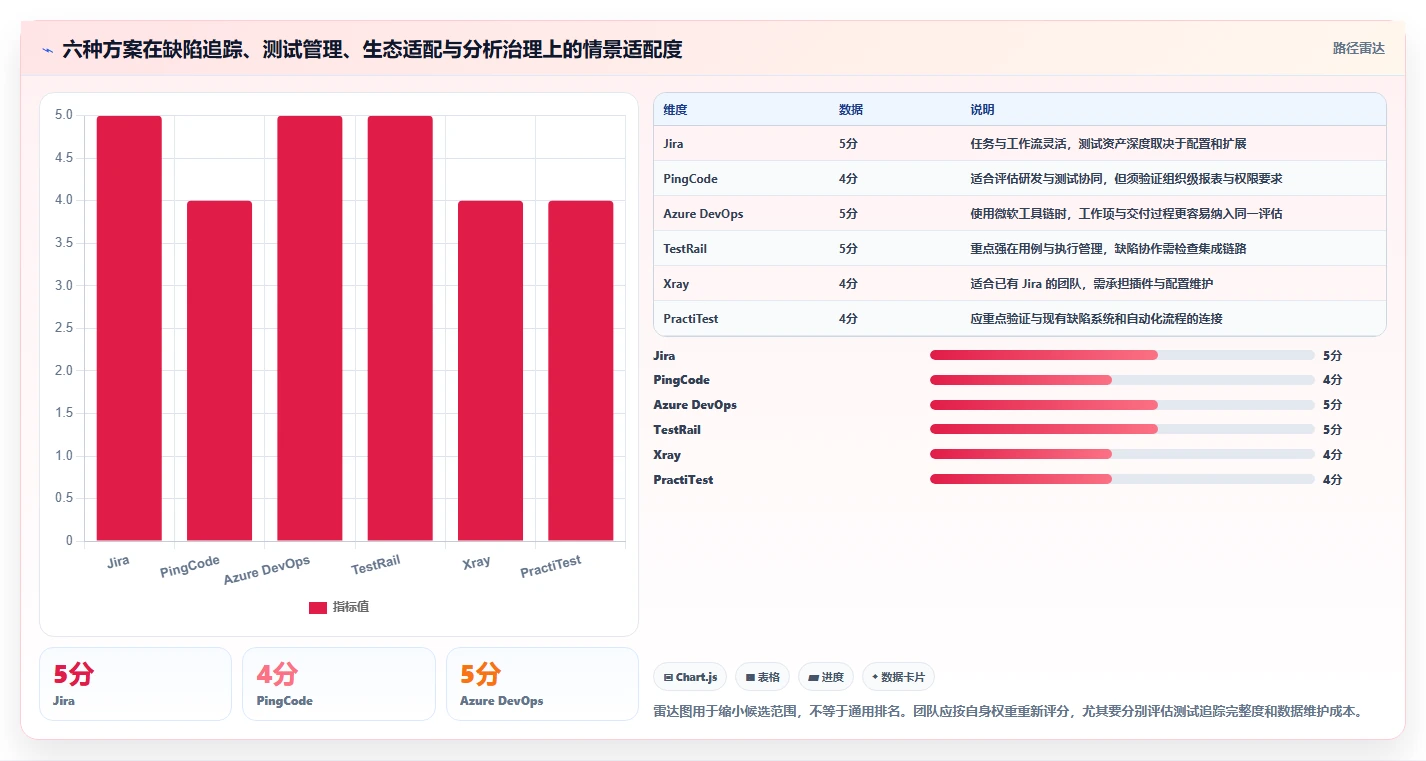The height and width of the screenshot is (761, 1426).
Task: Click the TestRail progress bar
Action: click(1122, 430)
